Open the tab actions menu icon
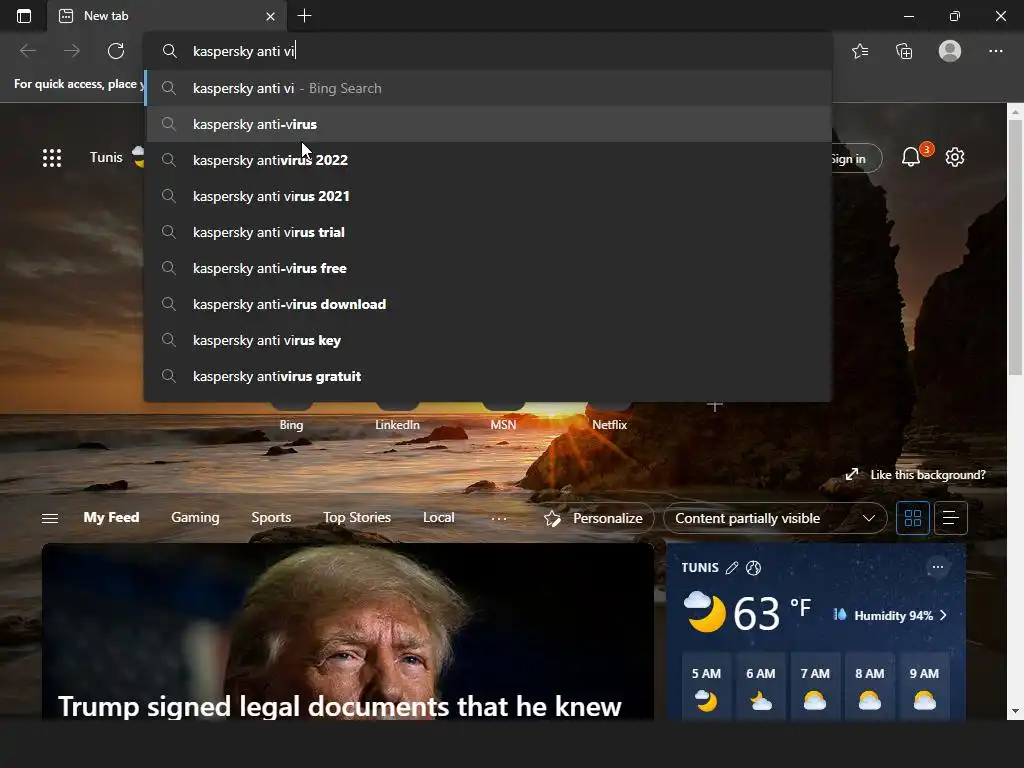 24,16
